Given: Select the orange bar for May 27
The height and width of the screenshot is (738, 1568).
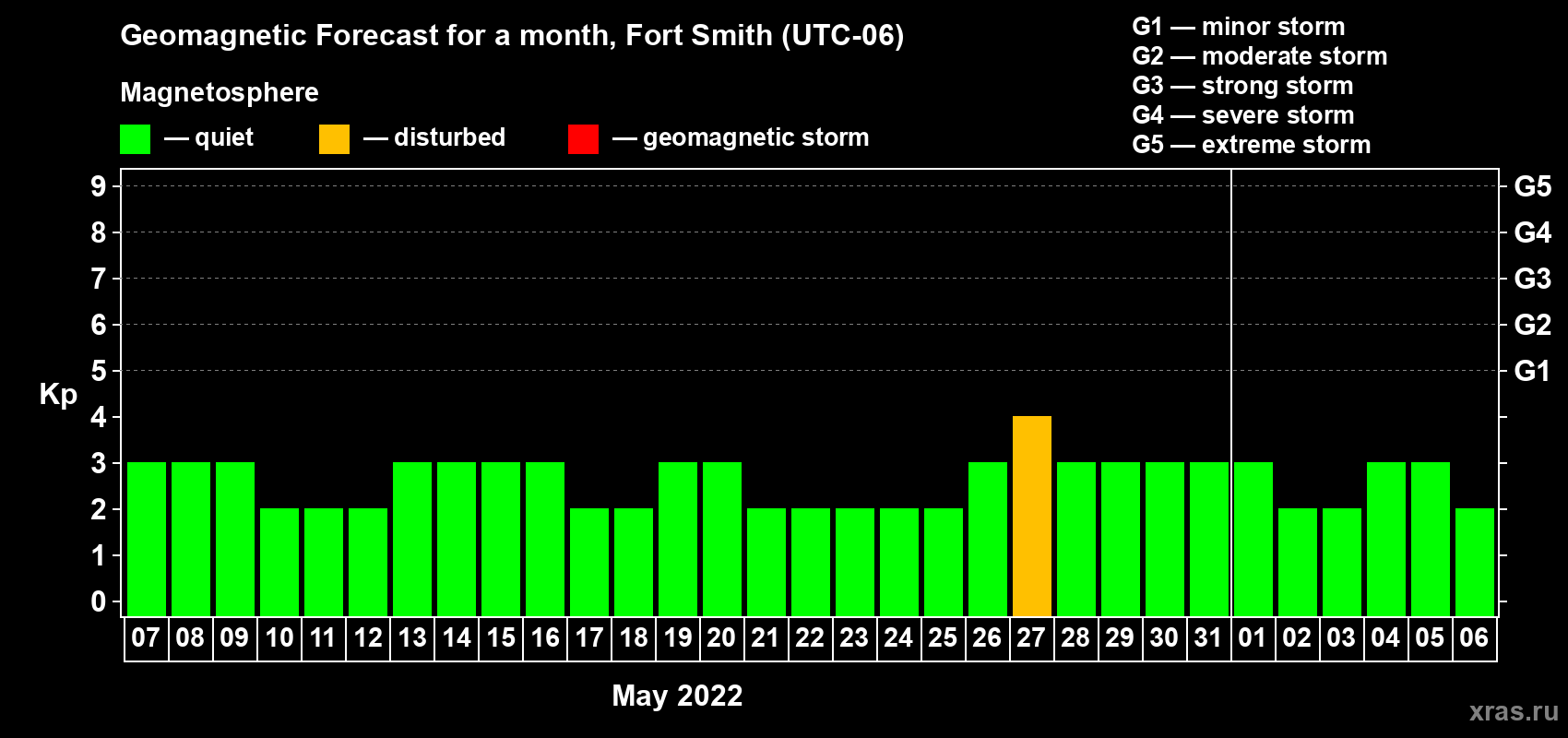Looking at the screenshot, I should [1031, 516].
